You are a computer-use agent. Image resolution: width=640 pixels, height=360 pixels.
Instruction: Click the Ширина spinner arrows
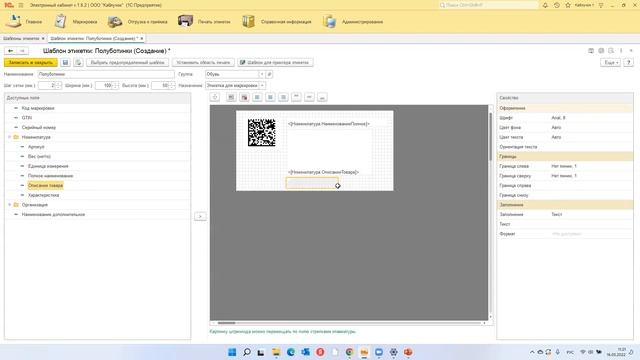point(116,86)
